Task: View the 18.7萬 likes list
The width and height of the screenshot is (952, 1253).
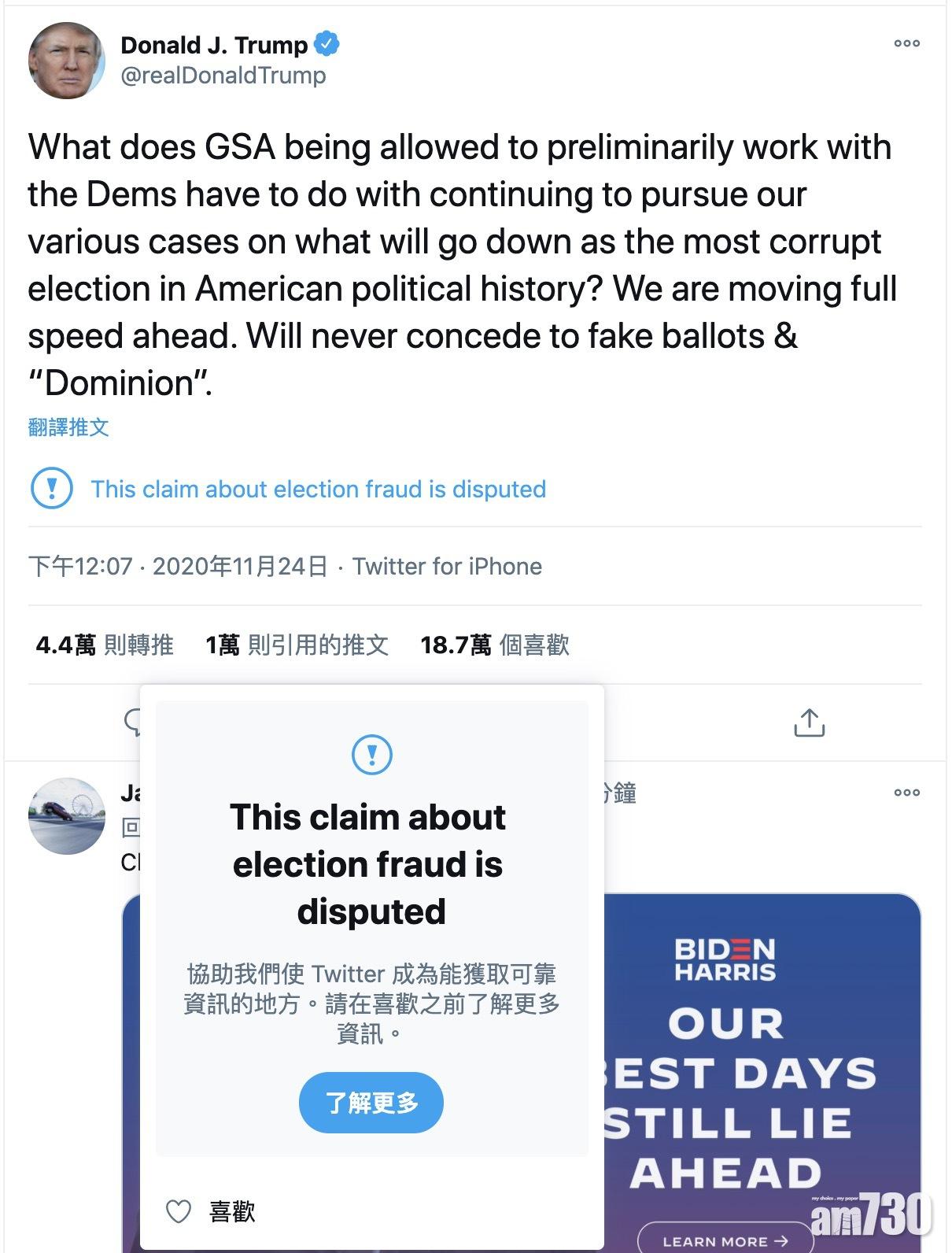Action: [x=494, y=645]
